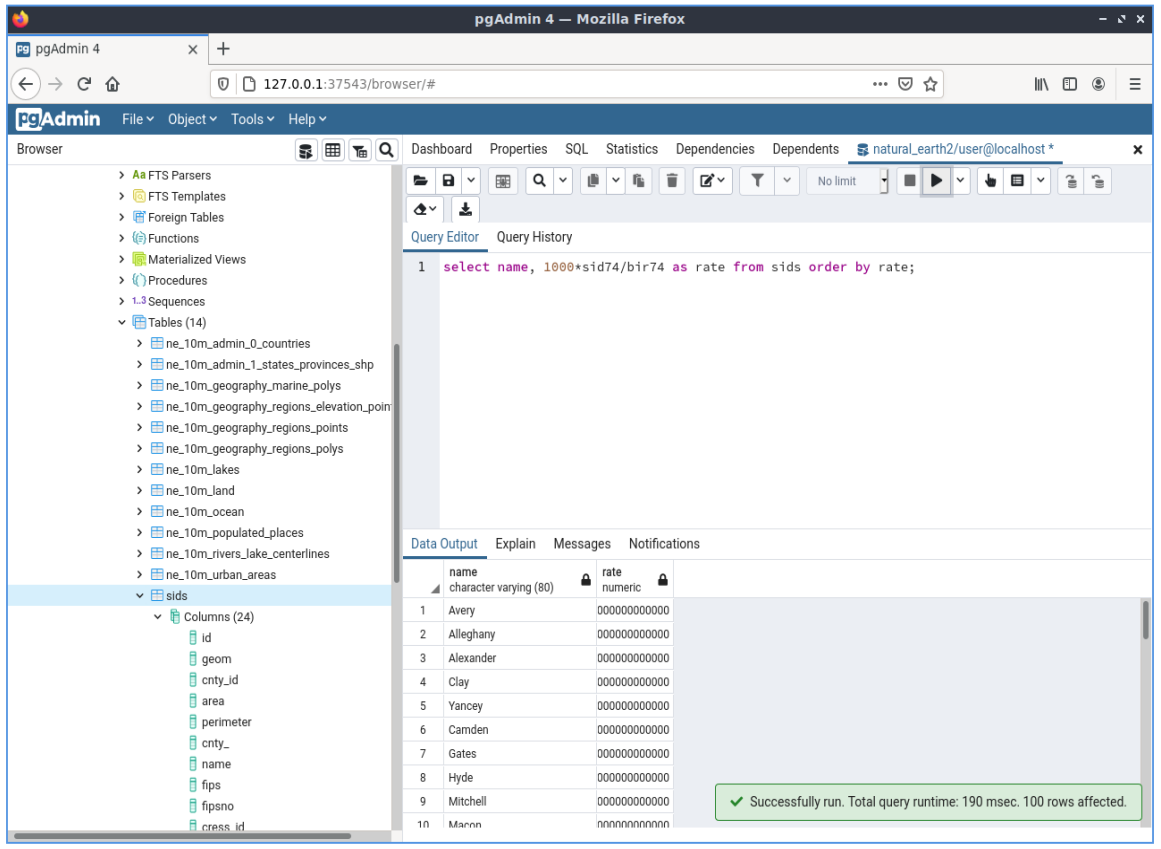Switch to the SQL tab

[x=577, y=149]
